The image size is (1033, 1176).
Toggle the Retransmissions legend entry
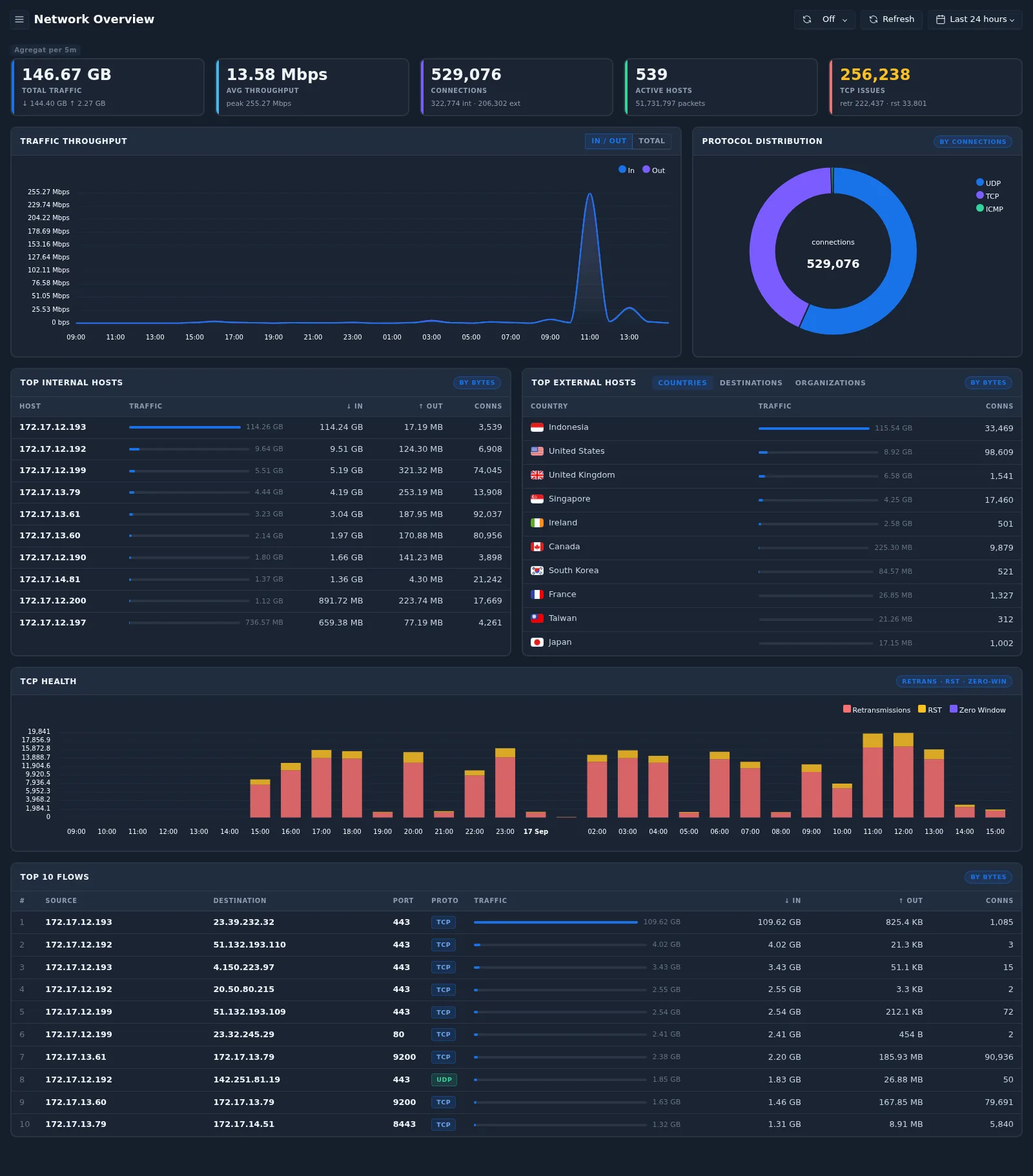877,709
